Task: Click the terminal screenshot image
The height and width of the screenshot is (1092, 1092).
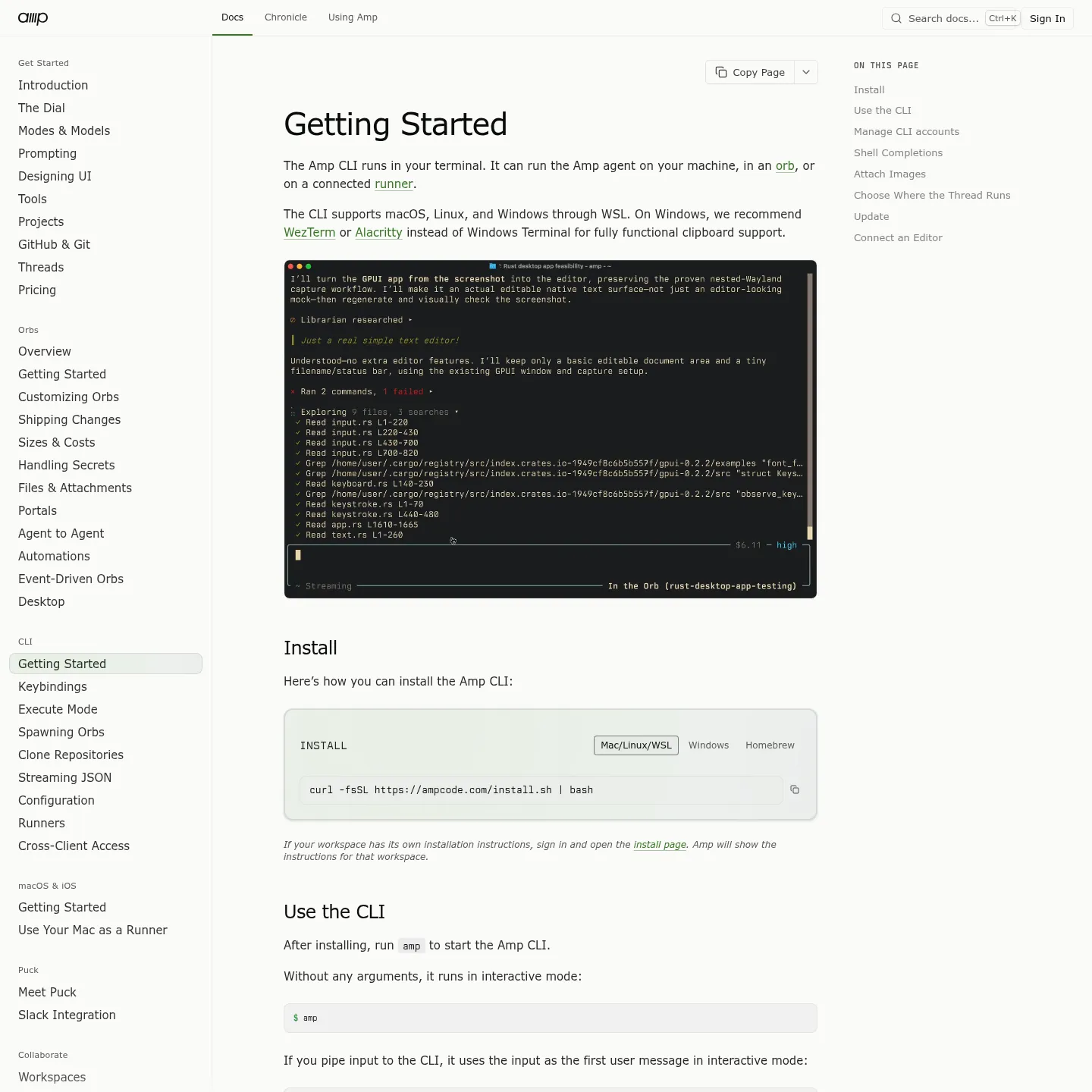Action: click(551, 429)
